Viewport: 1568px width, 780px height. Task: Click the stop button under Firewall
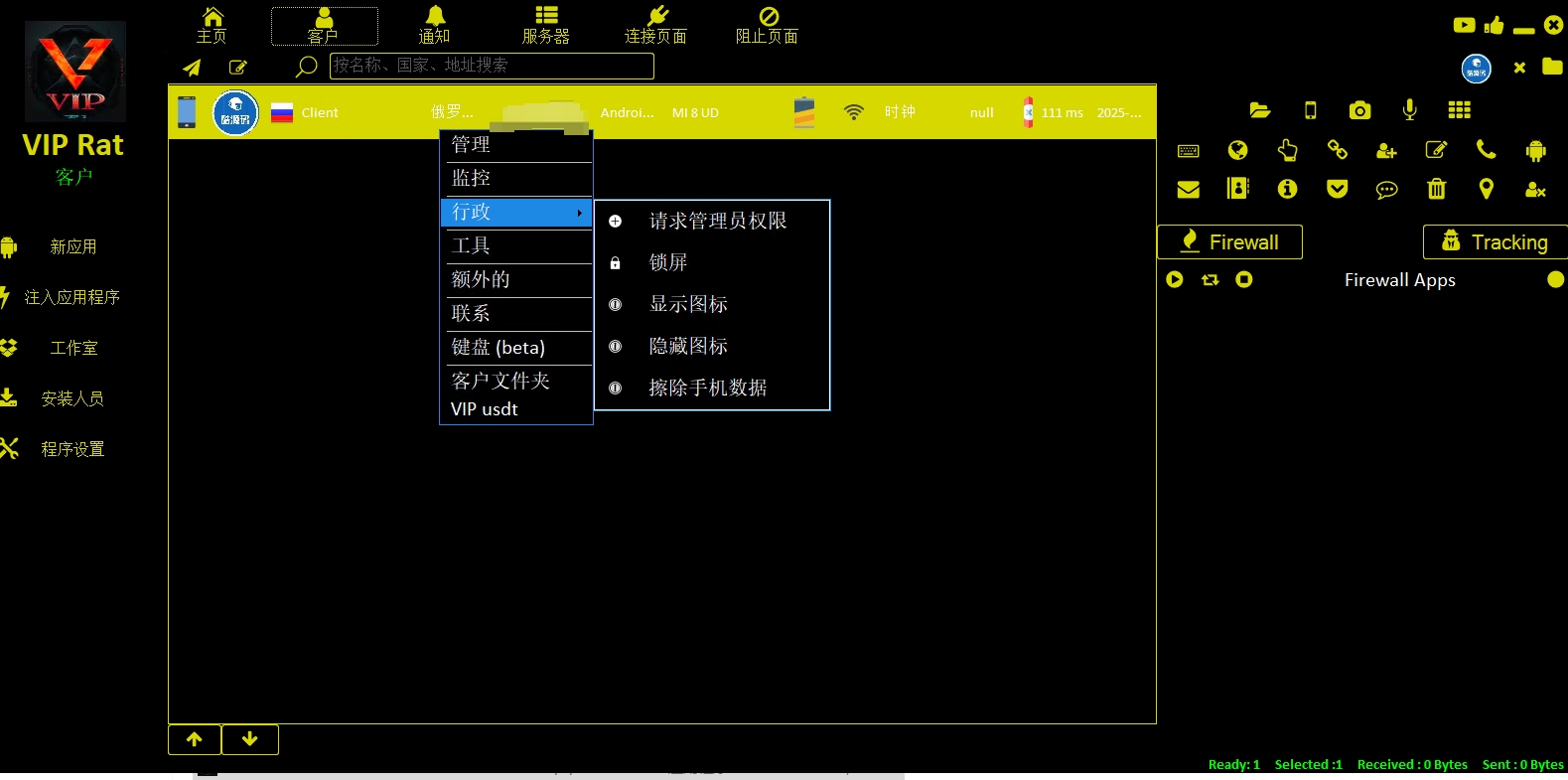pyautogui.click(x=1244, y=280)
